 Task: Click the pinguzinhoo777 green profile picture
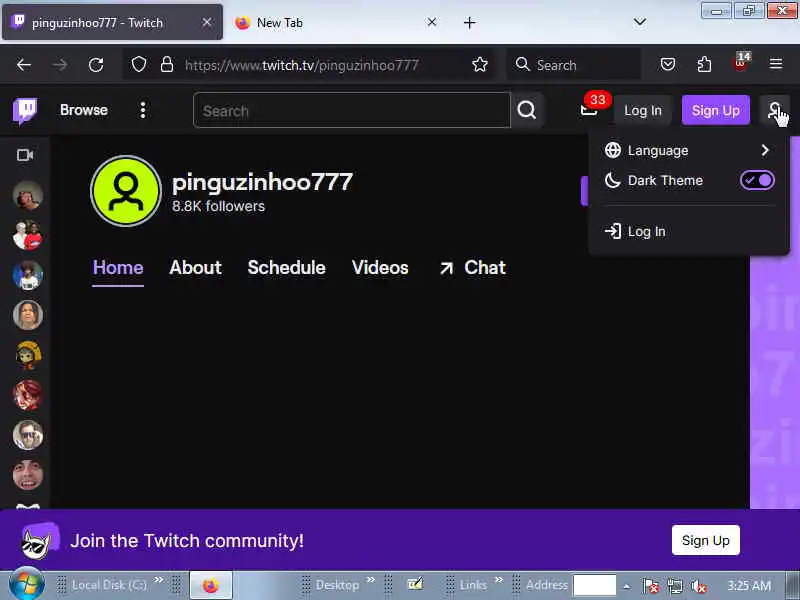tap(126, 191)
